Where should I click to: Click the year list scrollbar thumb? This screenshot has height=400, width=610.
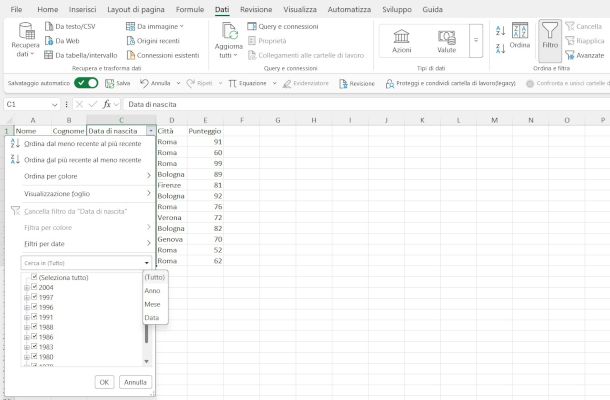coord(146,333)
